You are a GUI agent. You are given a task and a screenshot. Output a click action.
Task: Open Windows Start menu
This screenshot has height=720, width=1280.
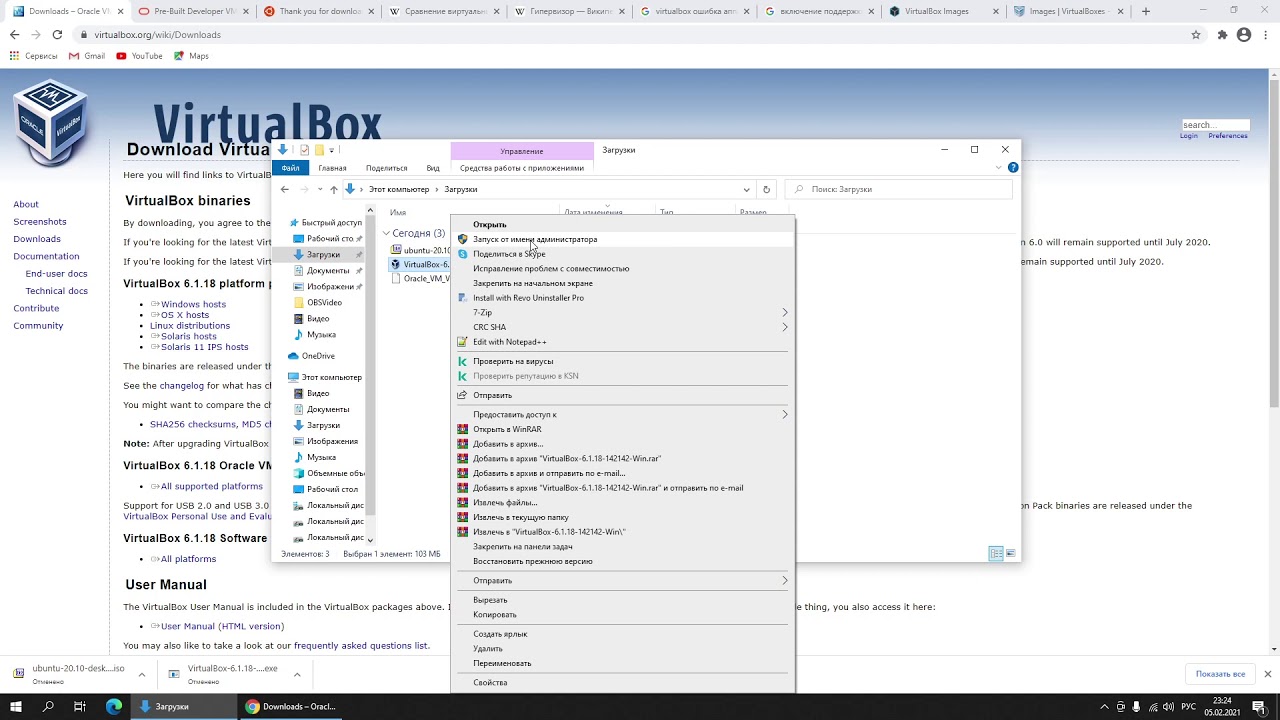click(x=16, y=706)
